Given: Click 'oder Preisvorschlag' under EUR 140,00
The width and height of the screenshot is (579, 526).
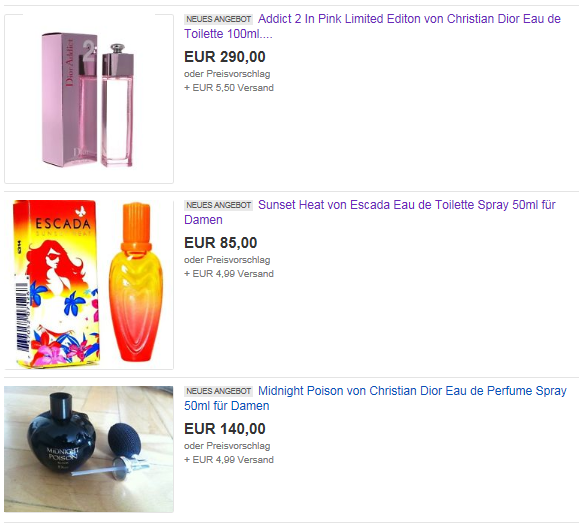Looking at the screenshot, I should point(227,446).
